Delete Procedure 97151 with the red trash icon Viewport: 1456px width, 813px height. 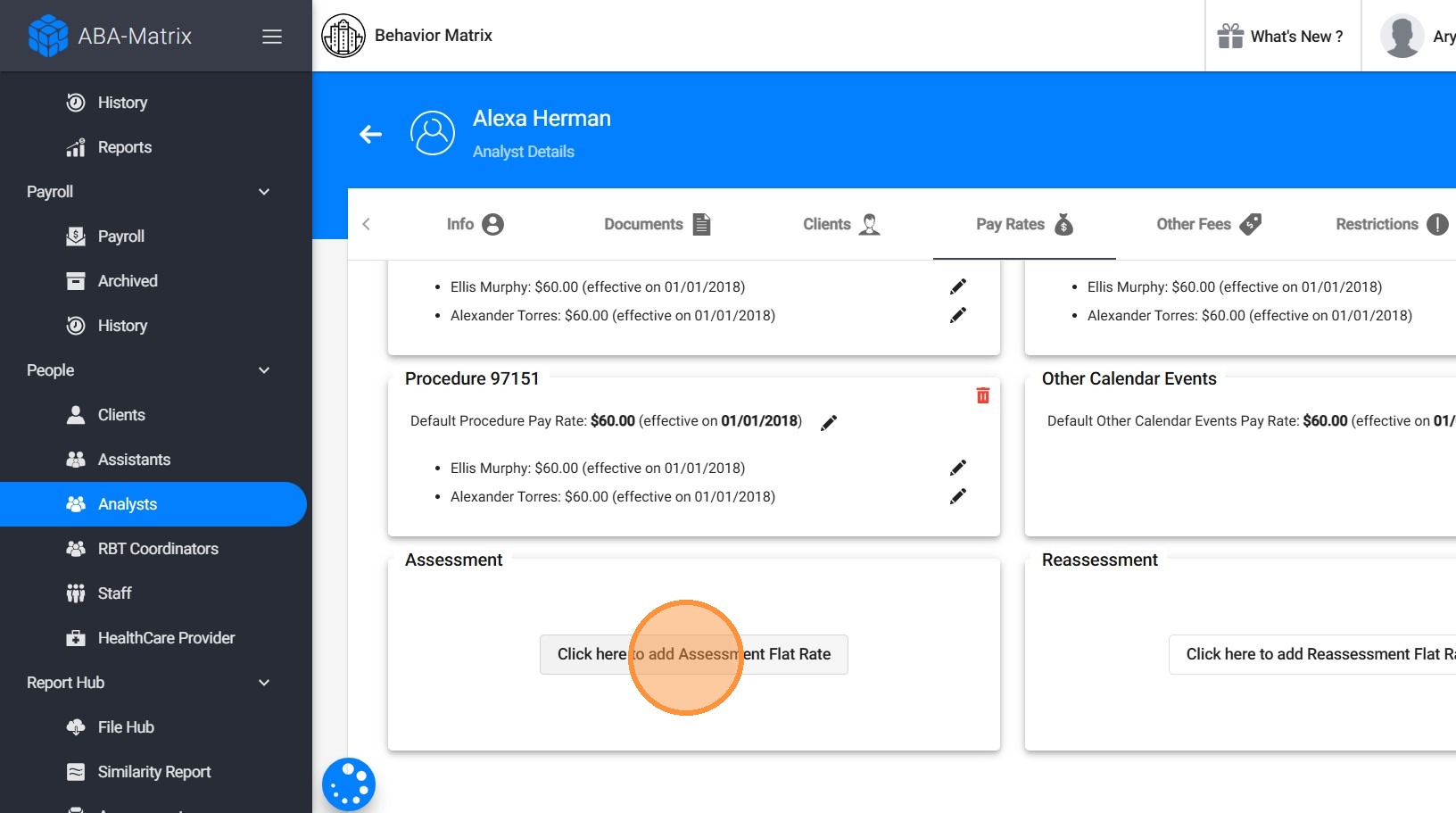(x=982, y=395)
